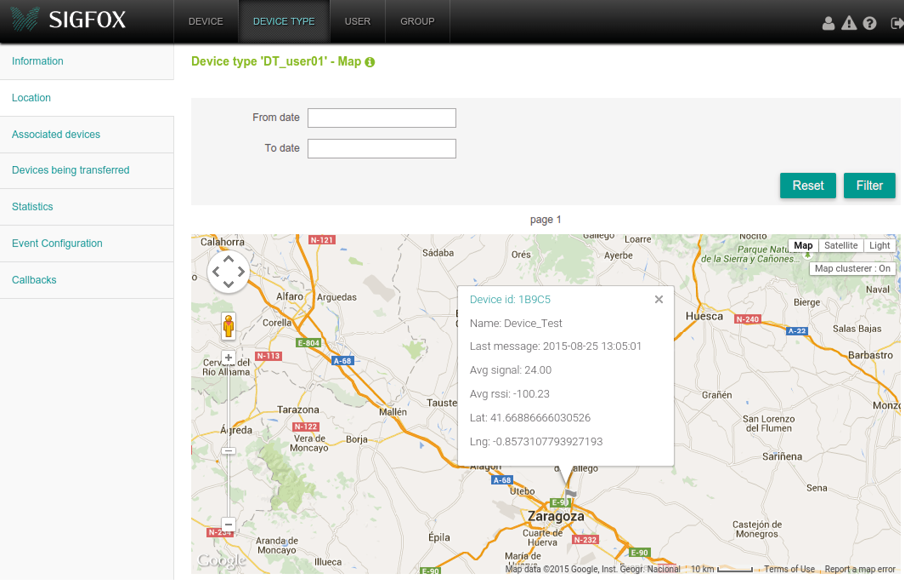Click the E-804 road badge
904x580 pixels.
308,342
